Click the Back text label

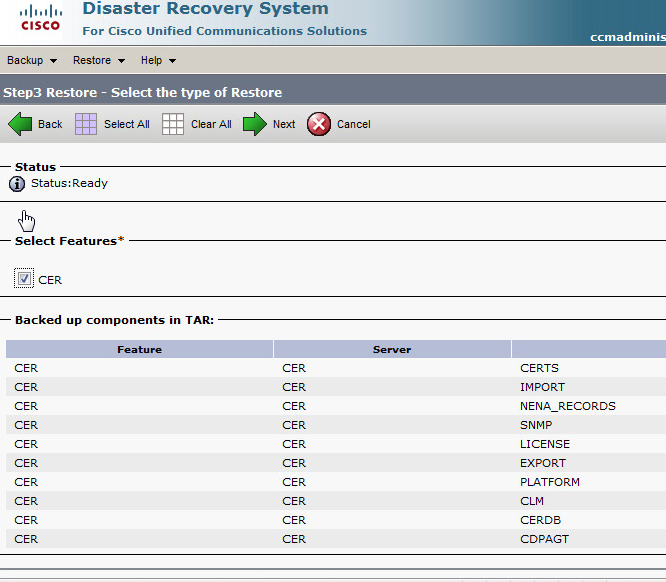click(50, 124)
